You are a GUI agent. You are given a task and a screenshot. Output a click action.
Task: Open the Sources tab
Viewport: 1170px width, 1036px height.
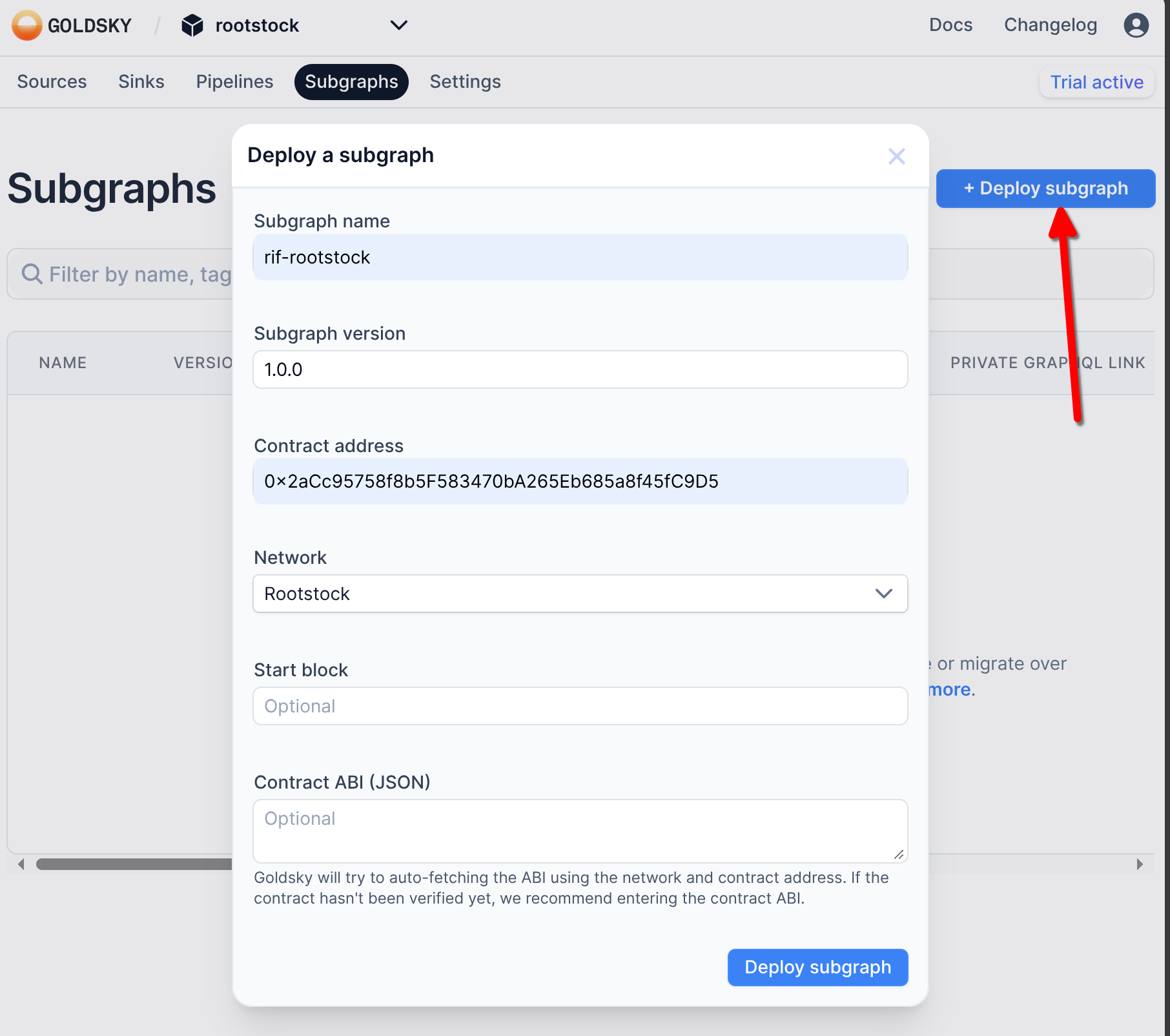coord(52,81)
